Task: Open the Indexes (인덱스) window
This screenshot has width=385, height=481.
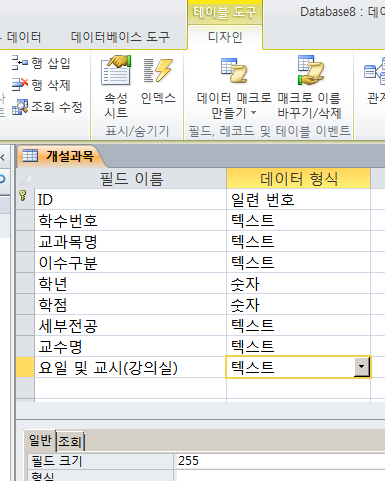Action: tap(158, 81)
